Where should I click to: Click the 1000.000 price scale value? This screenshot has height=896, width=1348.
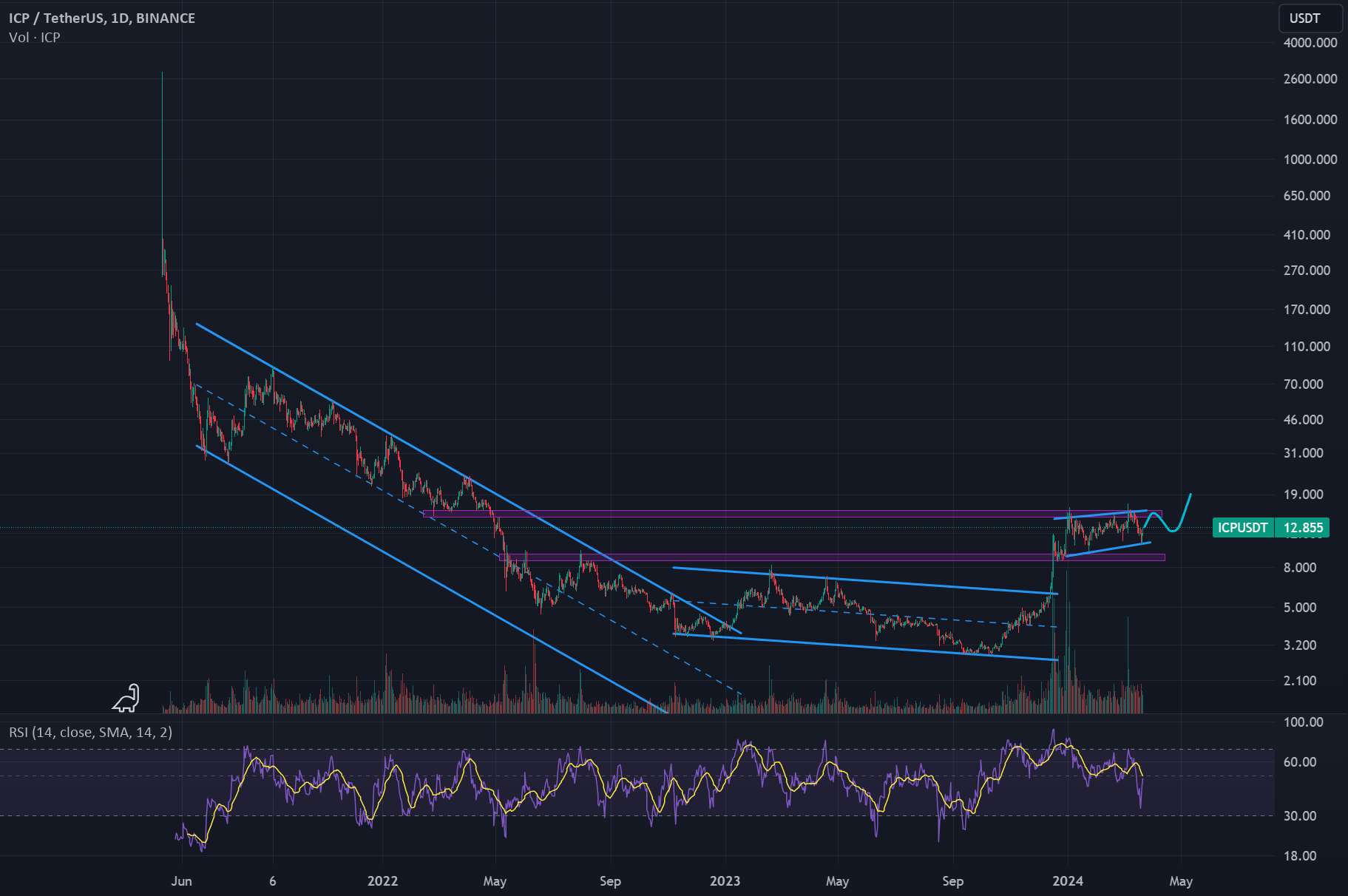1310,160
